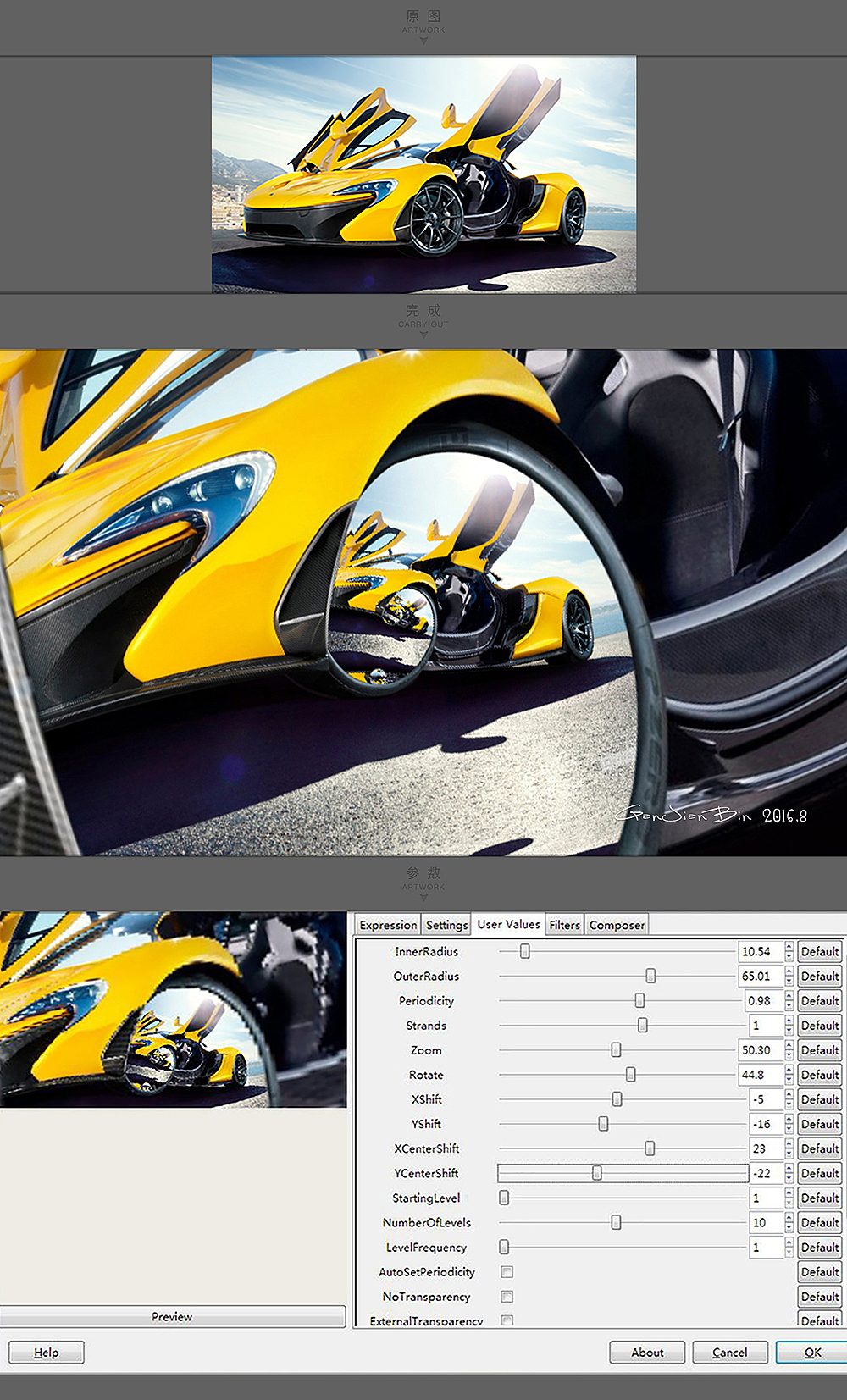
Task: Click the Periodicity slider handle
Action: pos(639,1000)
